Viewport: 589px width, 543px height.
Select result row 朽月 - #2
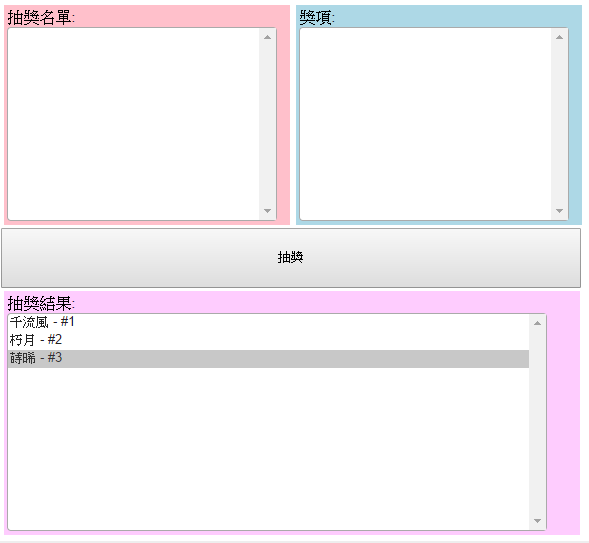point(268,340)
